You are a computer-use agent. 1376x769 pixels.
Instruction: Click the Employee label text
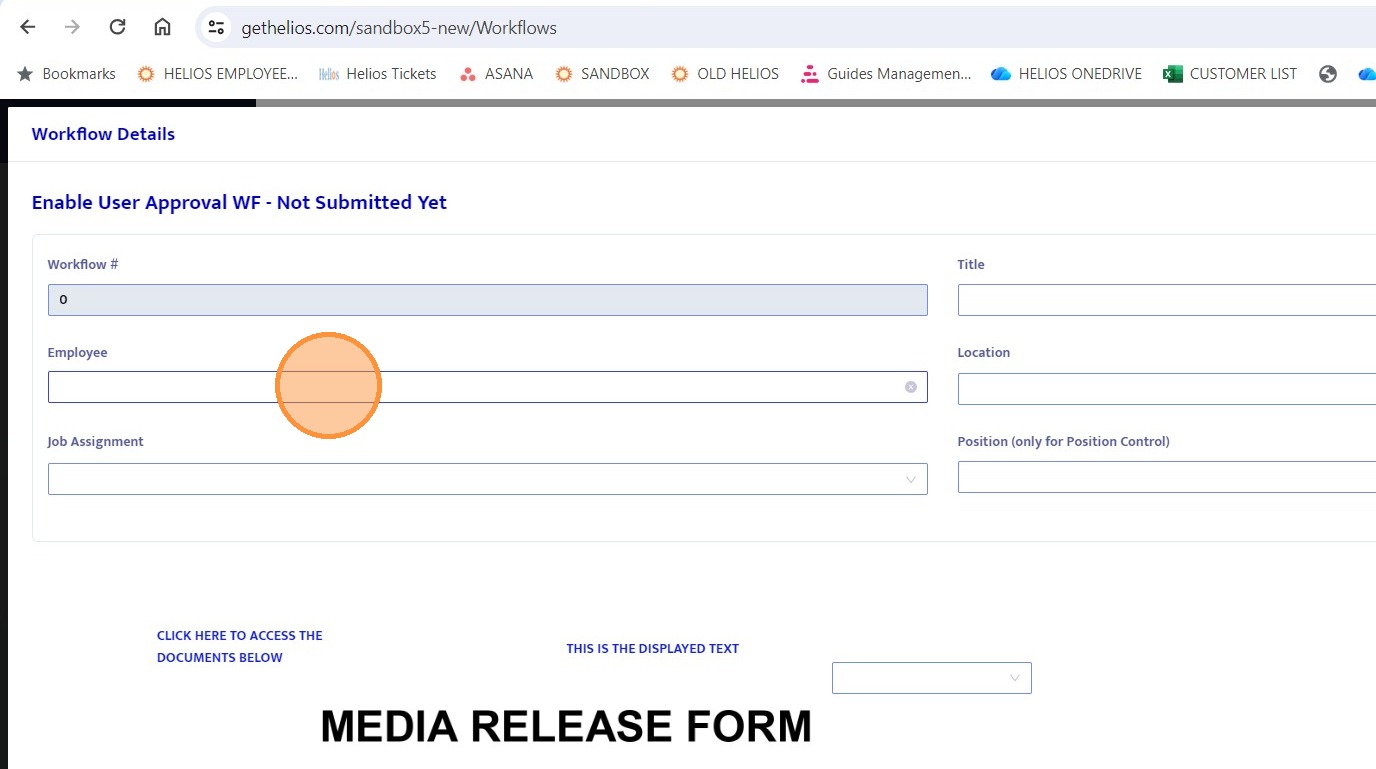[x=77, y=352]
